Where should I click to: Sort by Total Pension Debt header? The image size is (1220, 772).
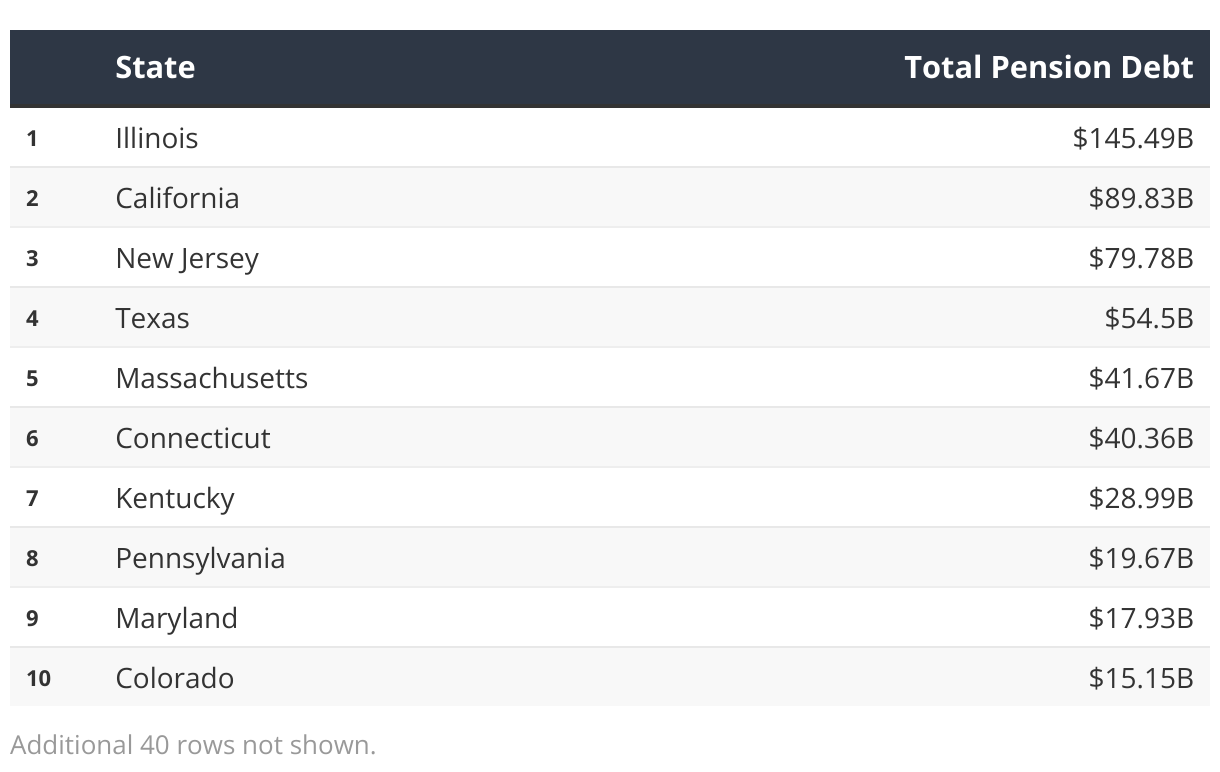(1048, 67)
